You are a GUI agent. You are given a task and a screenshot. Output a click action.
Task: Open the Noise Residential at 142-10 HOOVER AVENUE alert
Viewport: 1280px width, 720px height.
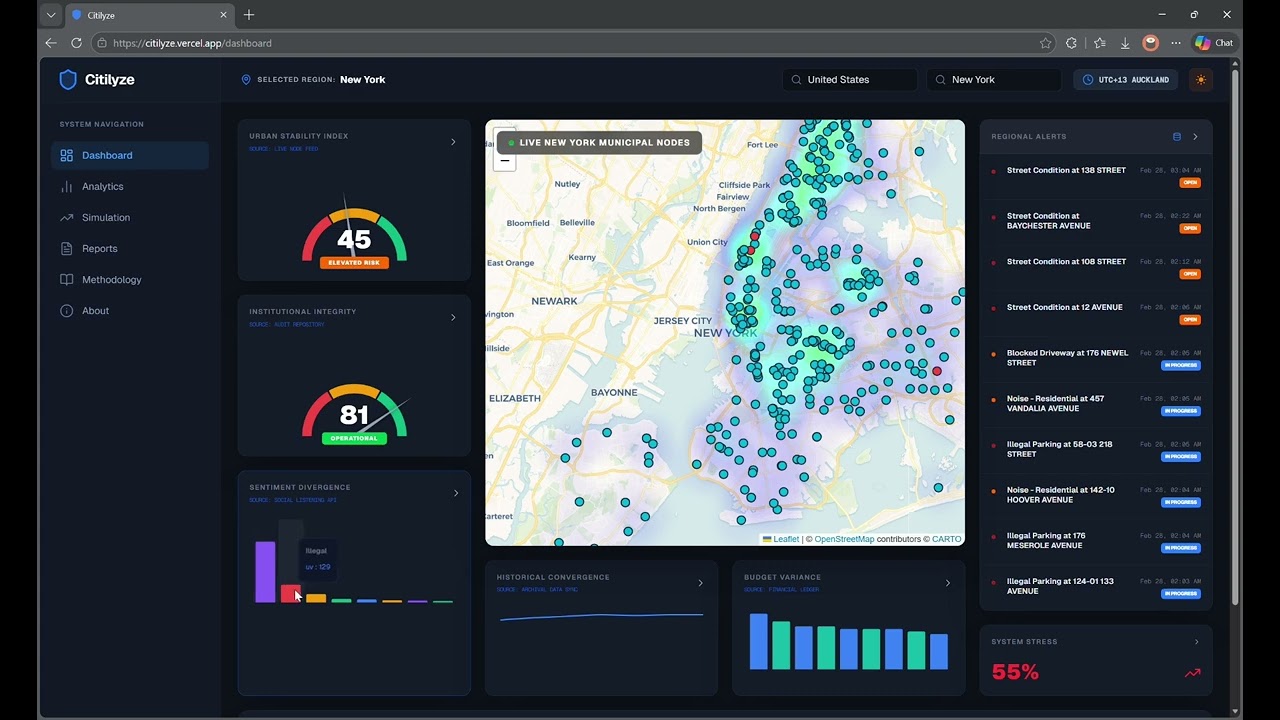(x=1096, y=496)
